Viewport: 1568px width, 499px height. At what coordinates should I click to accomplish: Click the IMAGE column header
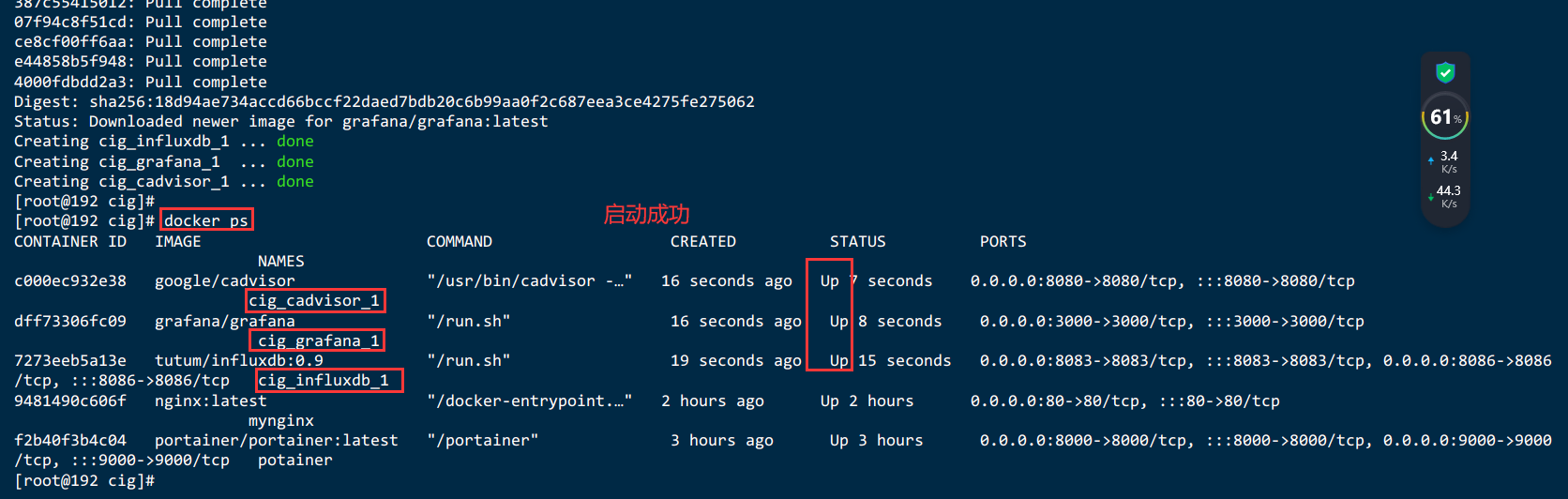pyautogui.click(x=178, y=241)
